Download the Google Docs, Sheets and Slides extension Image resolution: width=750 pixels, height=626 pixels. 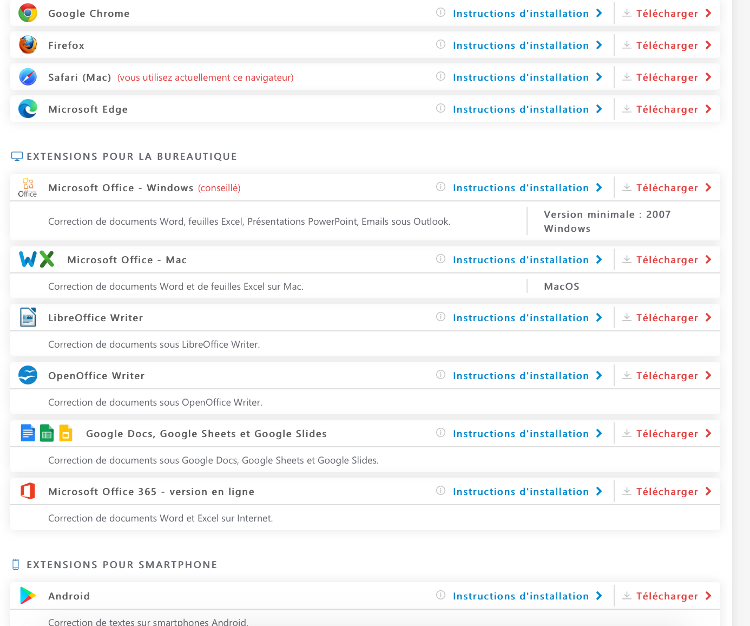667,433
